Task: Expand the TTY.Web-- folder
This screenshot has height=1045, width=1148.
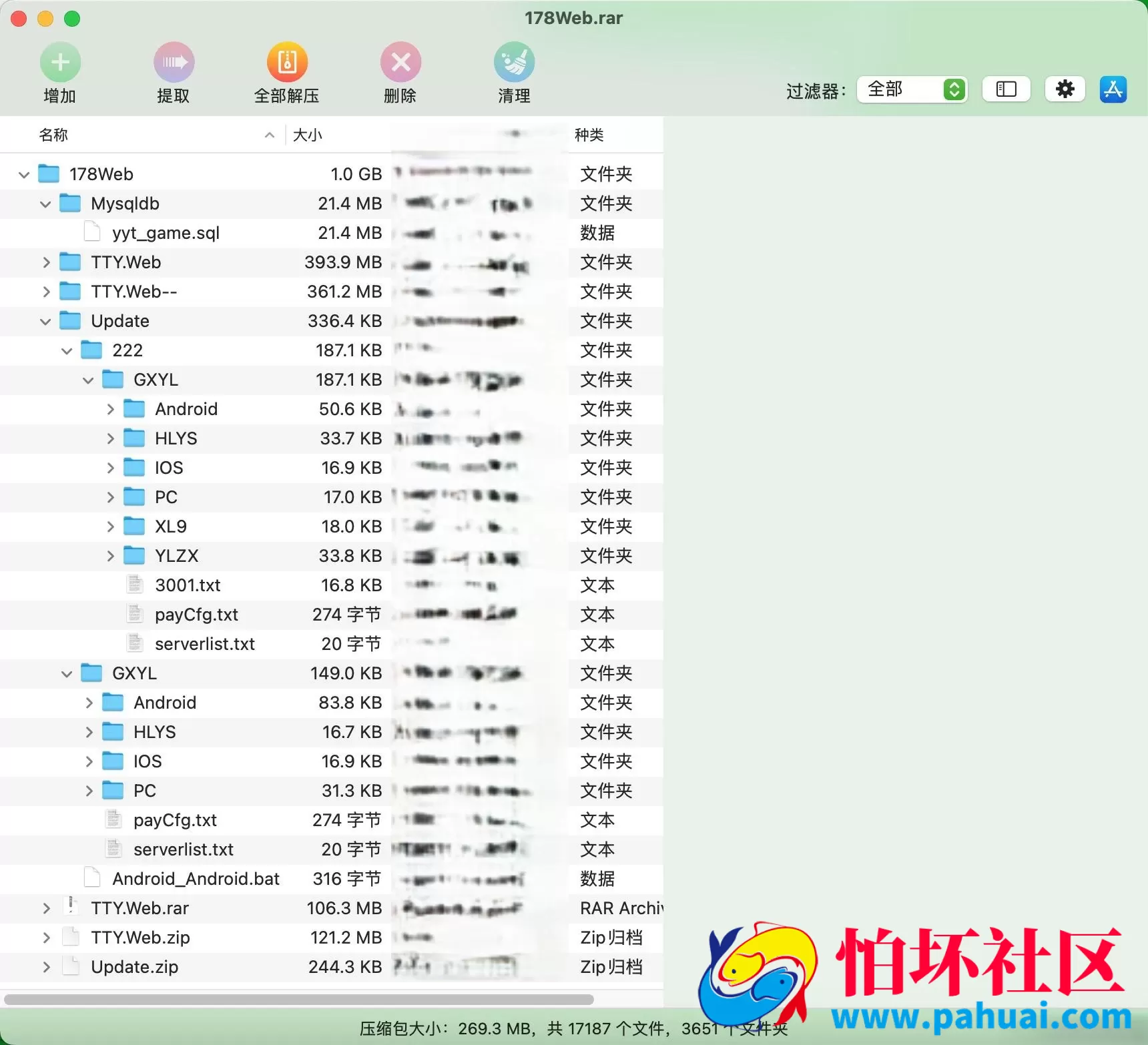Action: click(45, 292)
